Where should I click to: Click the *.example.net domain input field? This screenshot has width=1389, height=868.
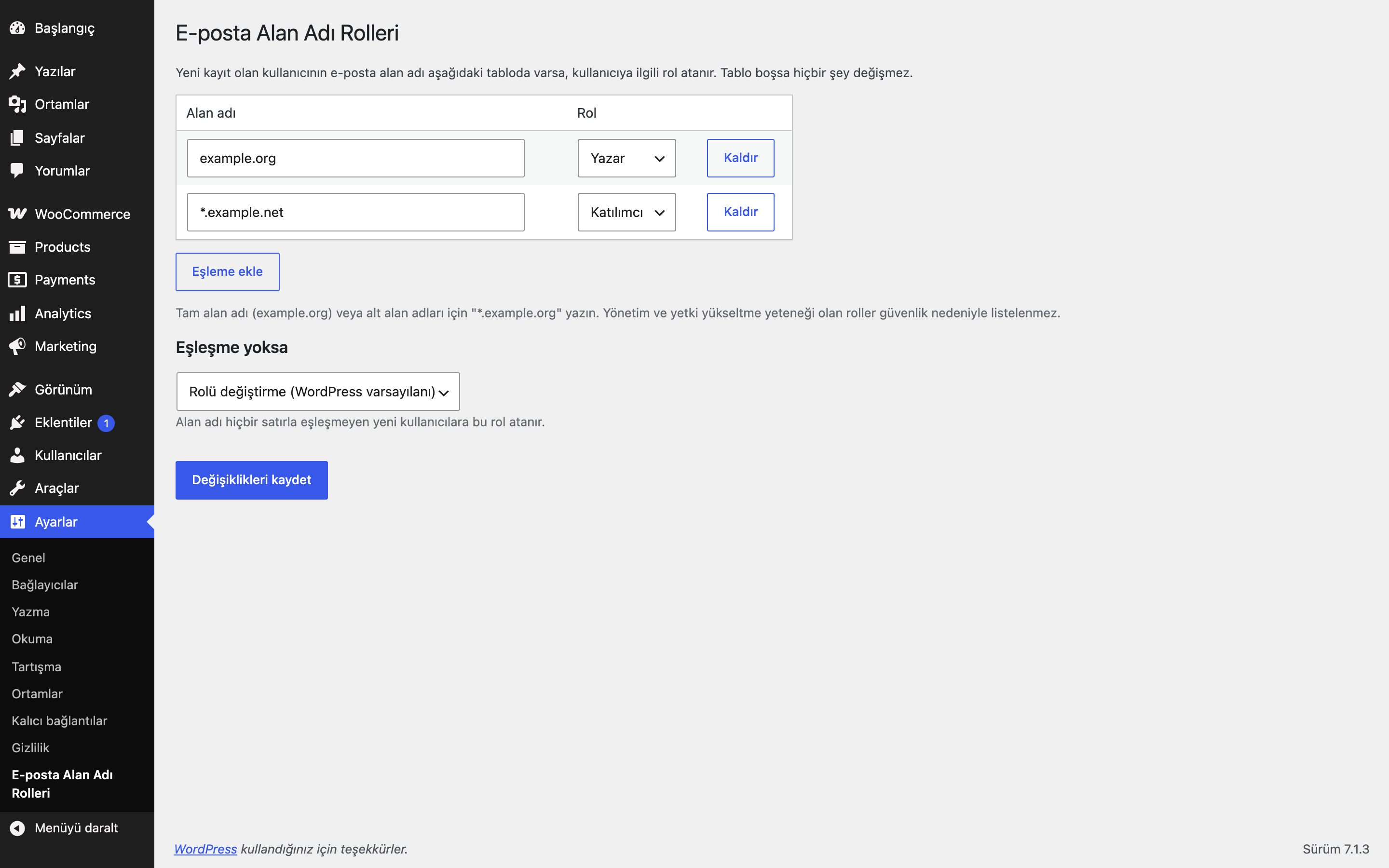coord(355,212)
